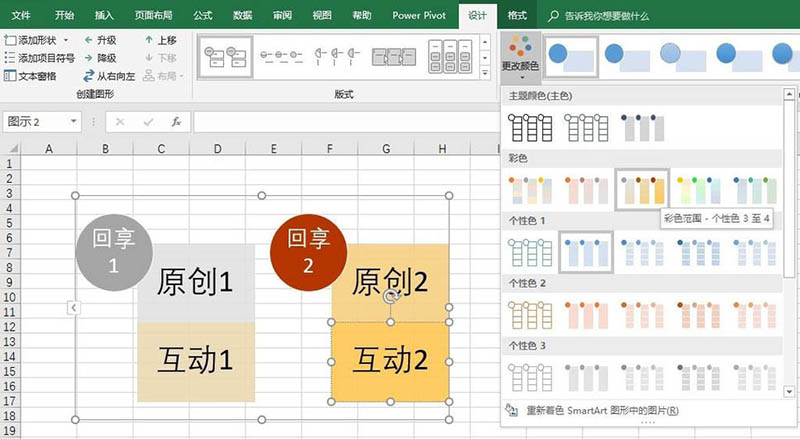Toggle the 文本窗格 text pane
Image resolution: width=800 pixels, height=439 pixels.
pyautogui.click(x=30, y=76)
